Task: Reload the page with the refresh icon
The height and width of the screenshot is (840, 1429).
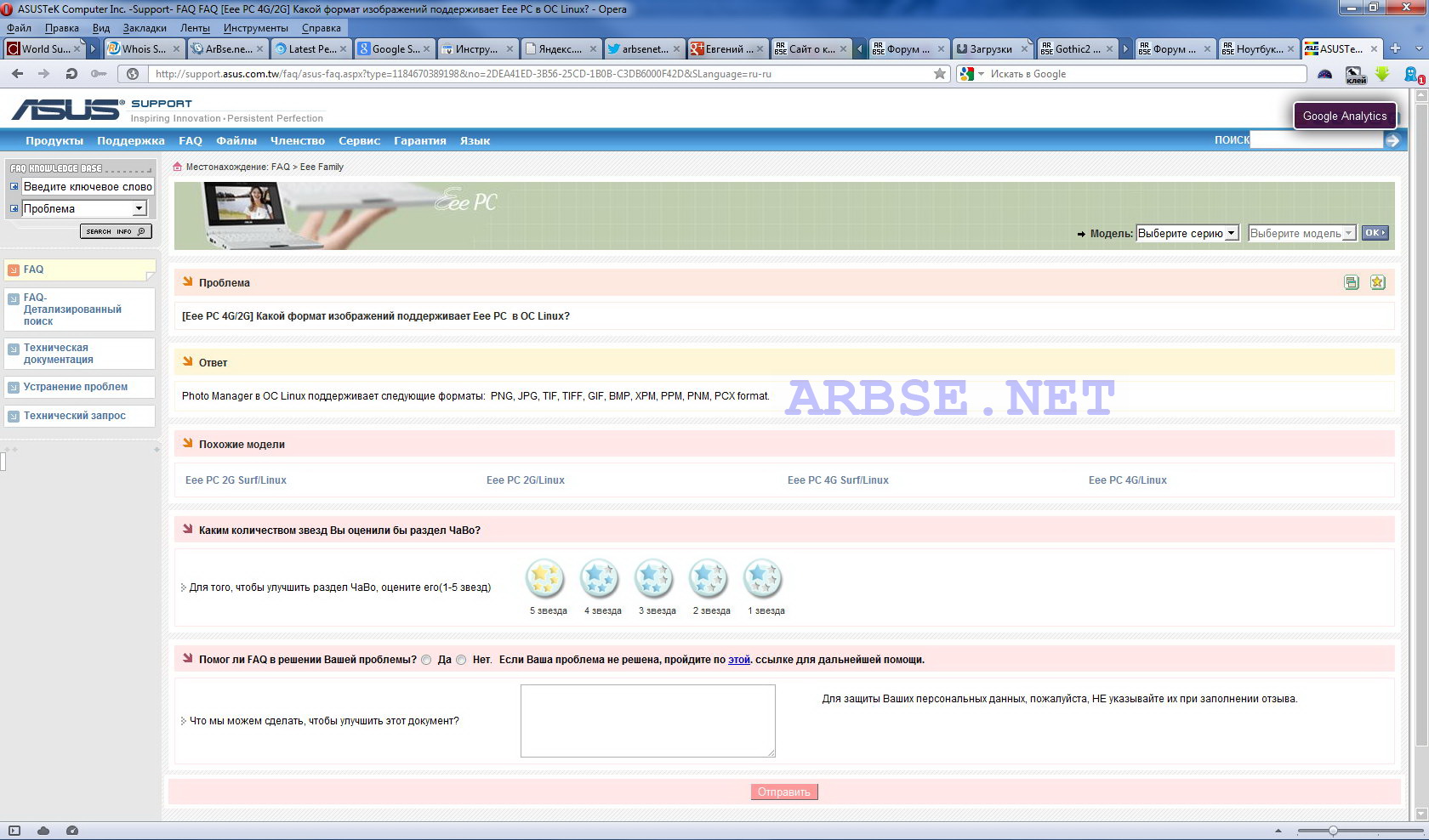Action: [x=71, y=74]
